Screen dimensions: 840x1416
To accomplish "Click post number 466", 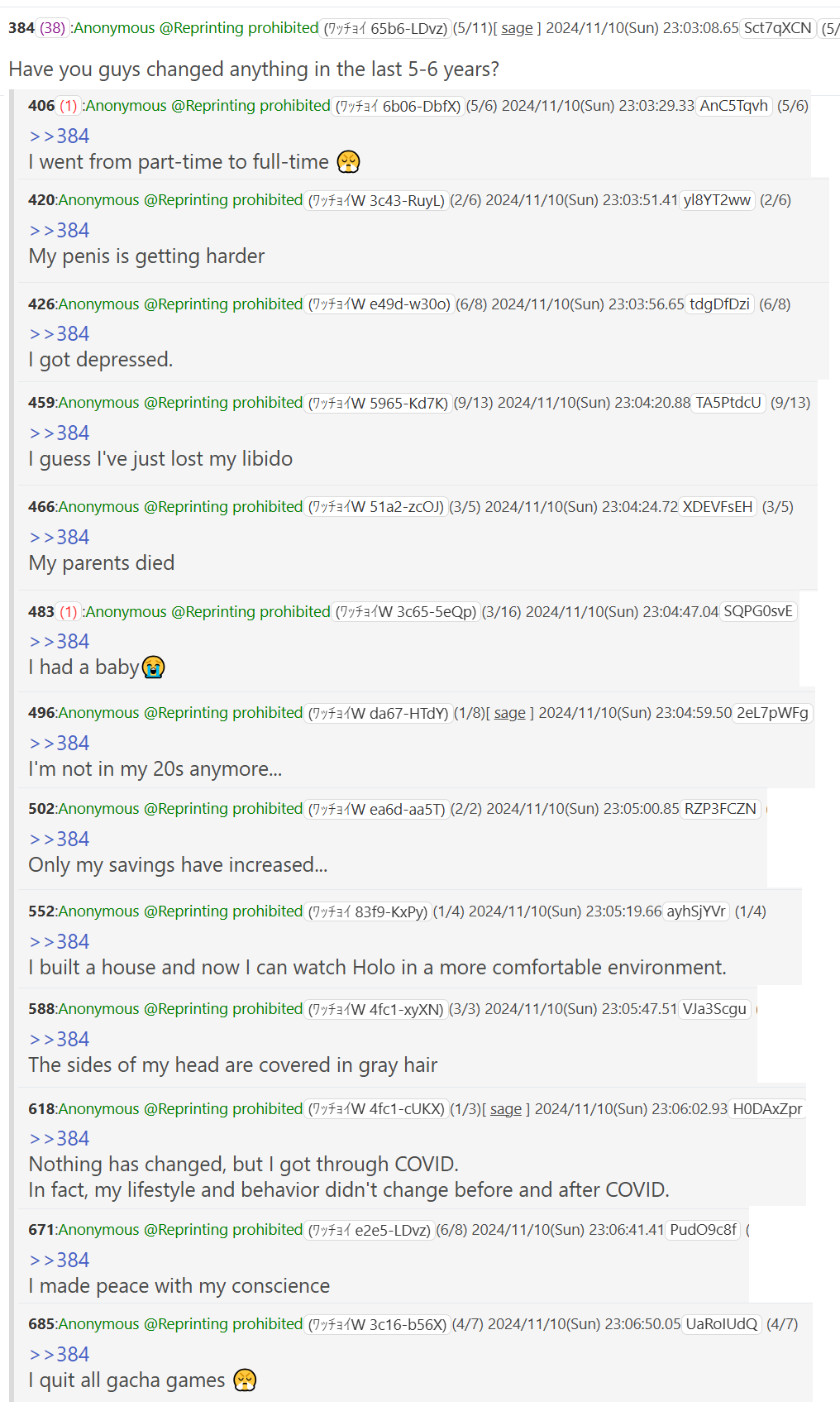I will pyautogui.click(x=41, y=507).
